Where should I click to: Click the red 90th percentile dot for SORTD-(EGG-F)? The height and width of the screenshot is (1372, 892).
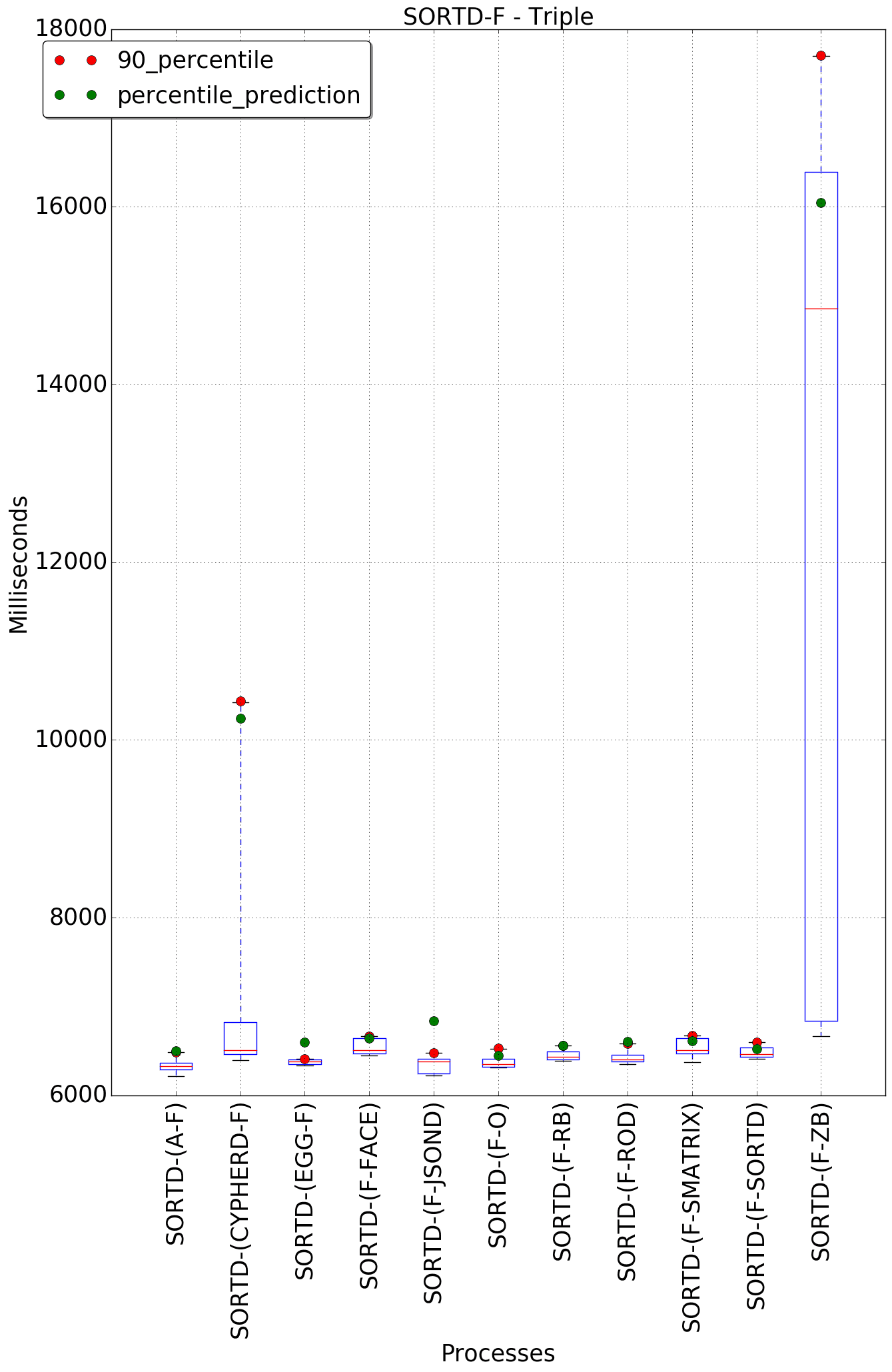tap(304, 1059)
